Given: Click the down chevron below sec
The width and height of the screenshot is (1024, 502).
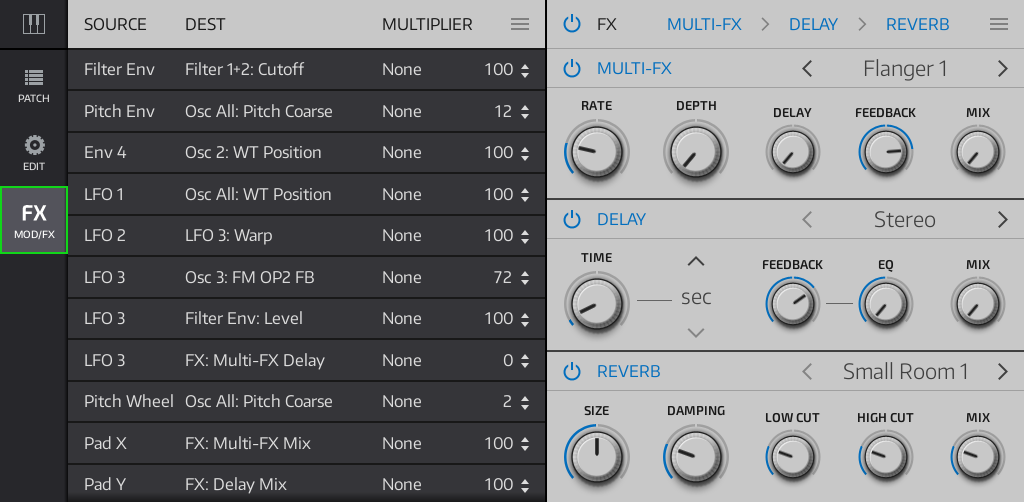Looking at the screenshot, I should click(696, 333).
